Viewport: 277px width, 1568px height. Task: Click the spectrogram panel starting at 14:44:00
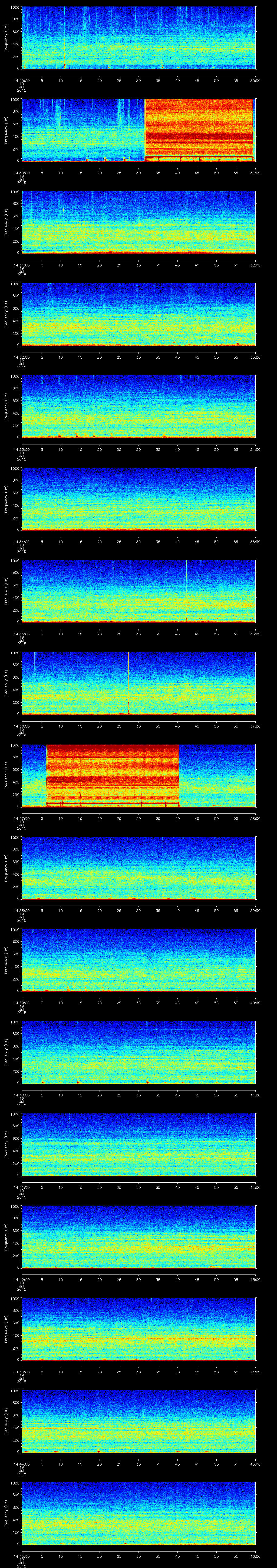138,1421
